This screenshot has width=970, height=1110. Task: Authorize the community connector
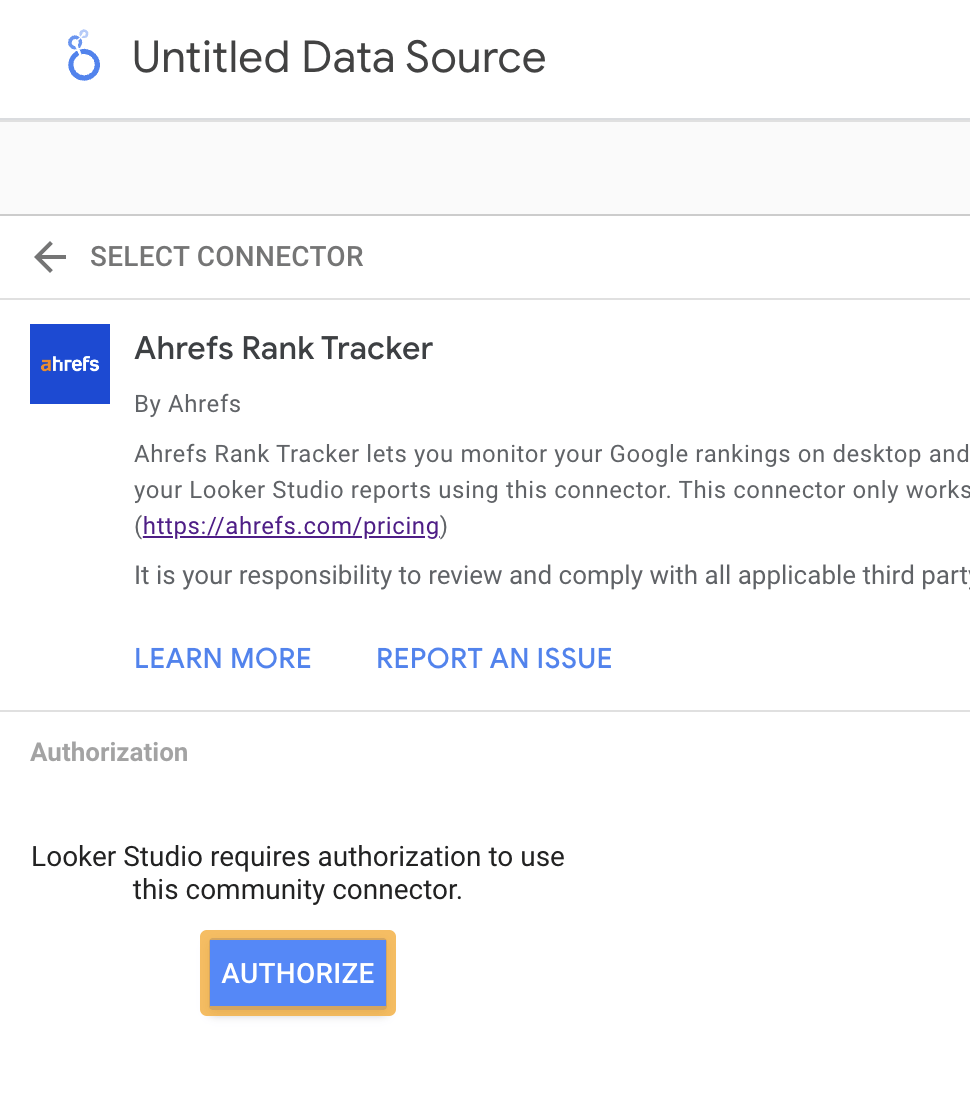click(x=297, y=971)
